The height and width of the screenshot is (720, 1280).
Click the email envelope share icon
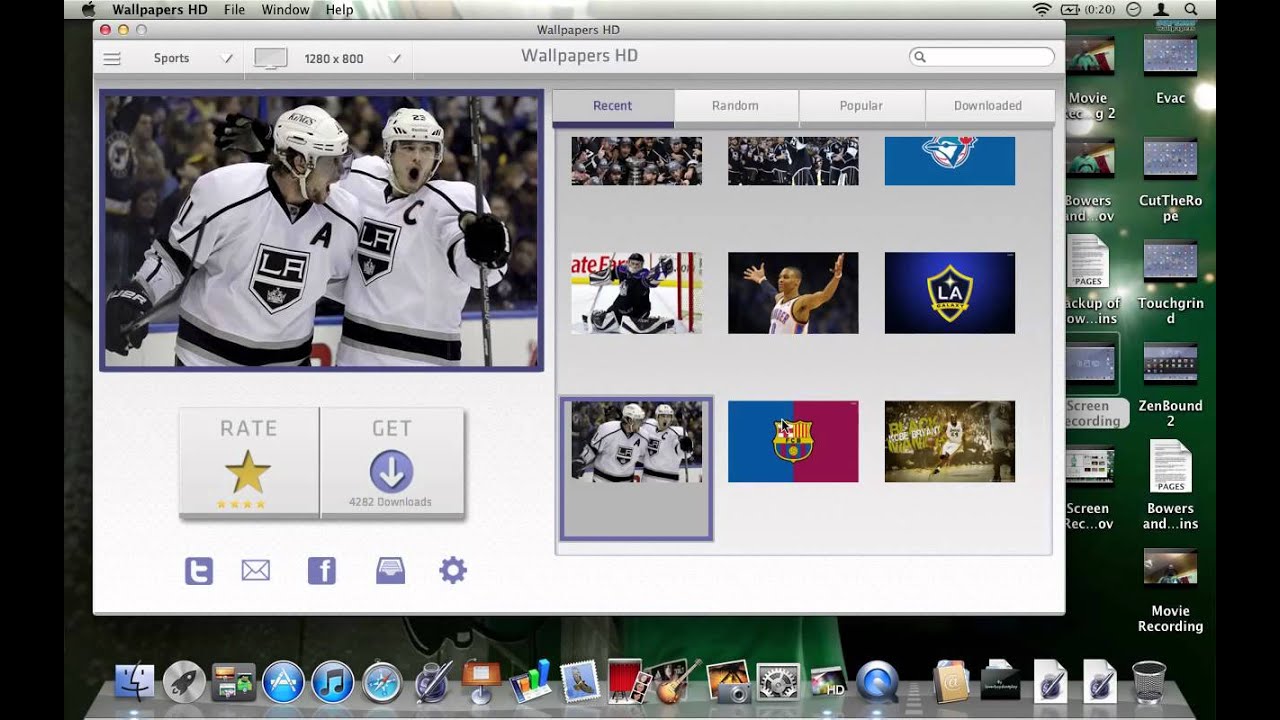pyautogui.click(x=256, y=571)
